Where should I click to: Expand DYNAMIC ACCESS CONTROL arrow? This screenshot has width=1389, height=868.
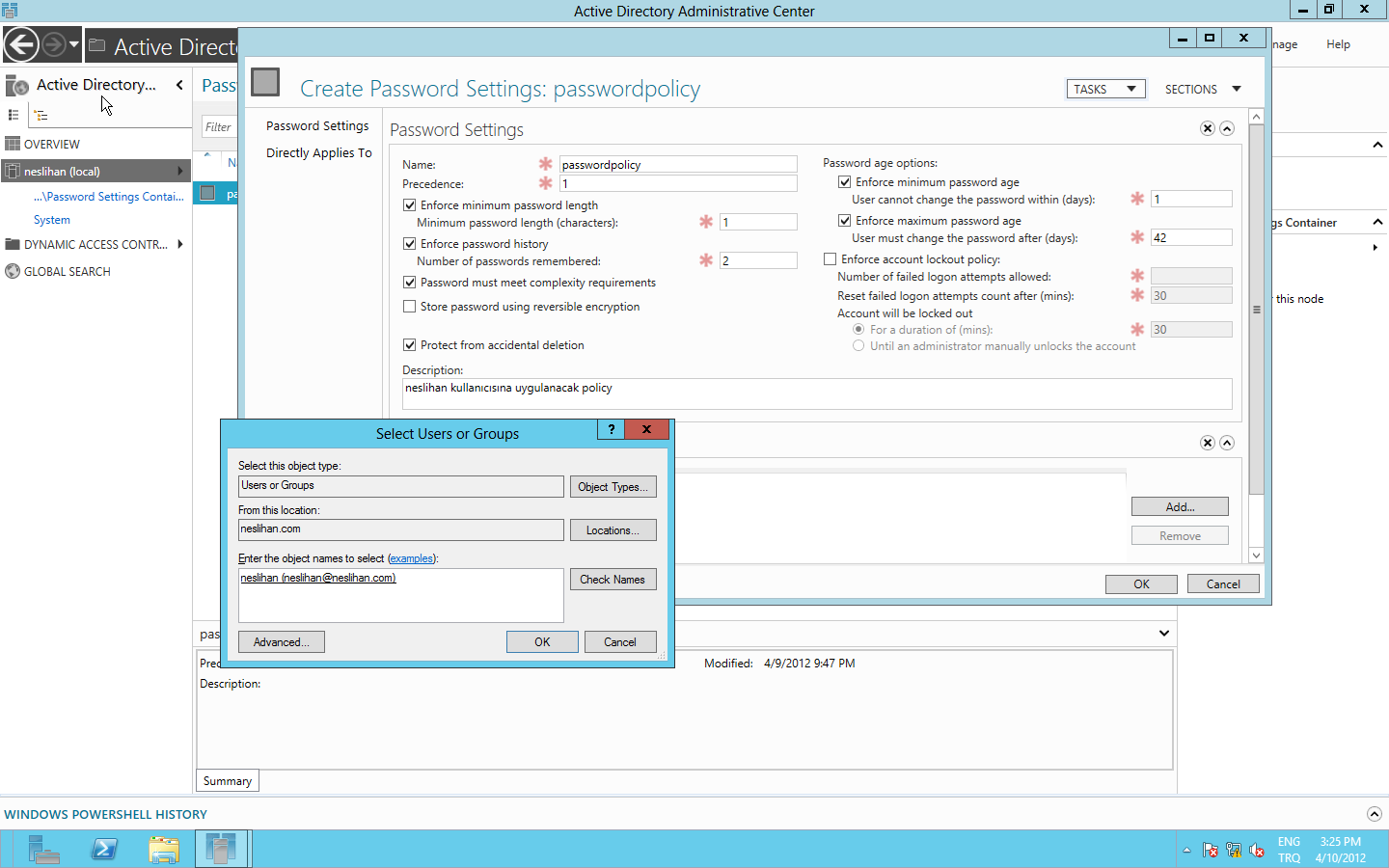pyautogui.click(x=179, y=244)
